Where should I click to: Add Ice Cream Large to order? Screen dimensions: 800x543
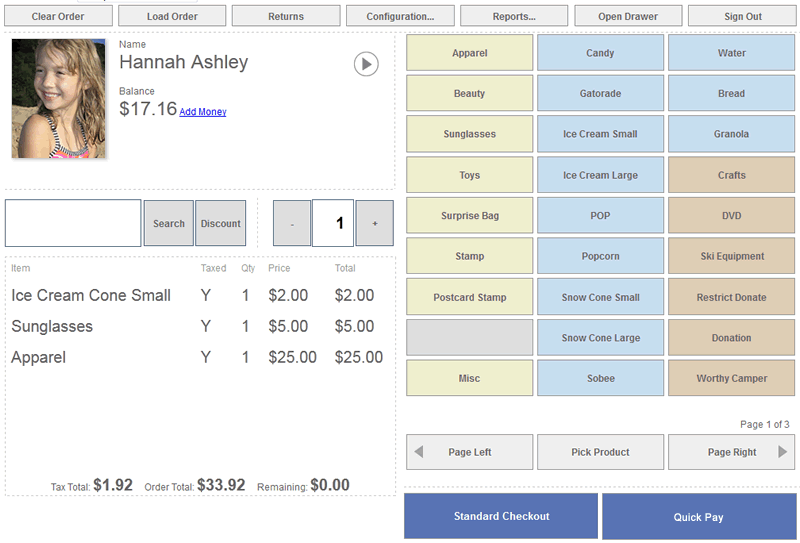(x=600, y=175)
